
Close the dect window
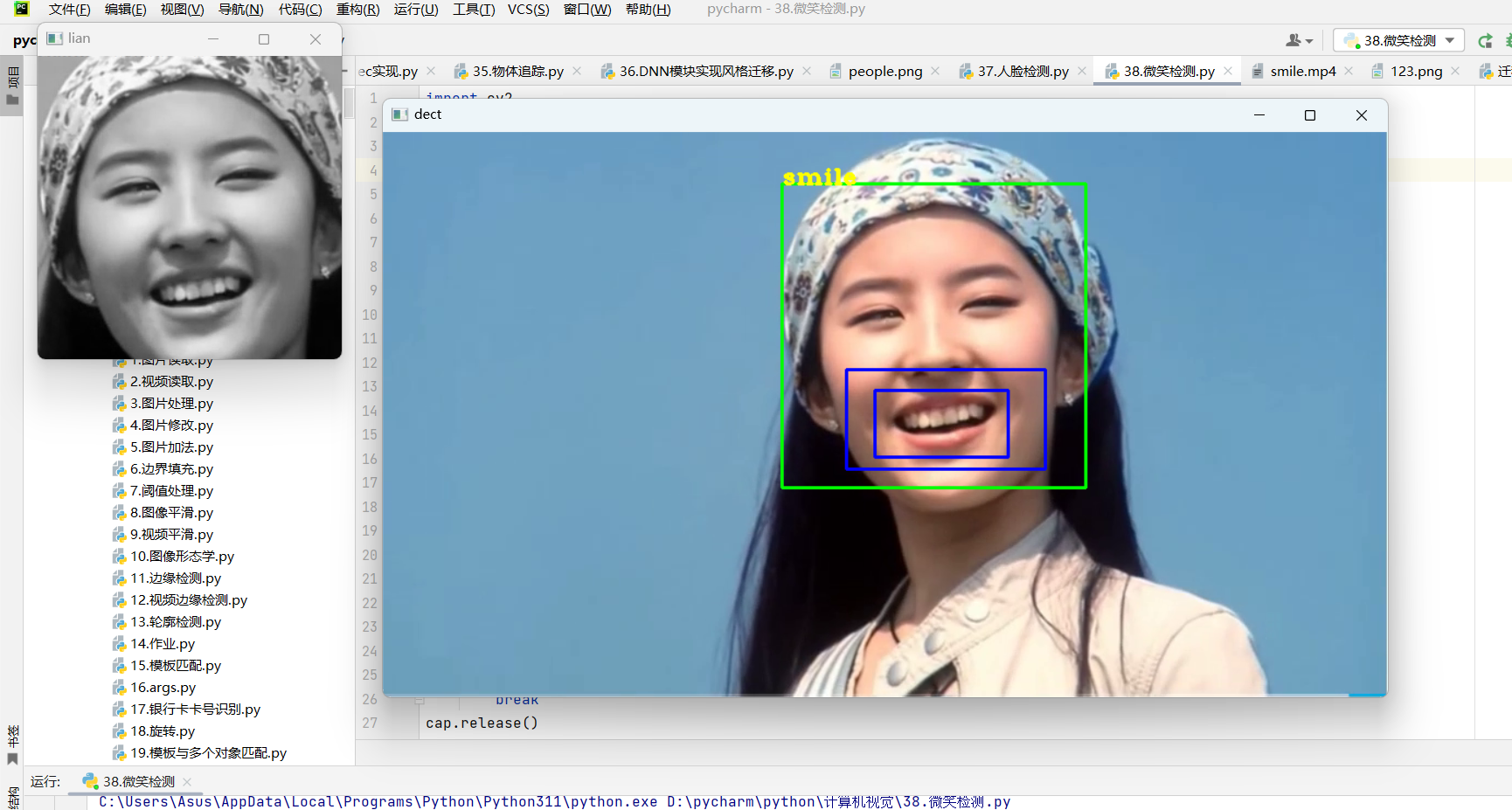click(x=1362, y=115)
